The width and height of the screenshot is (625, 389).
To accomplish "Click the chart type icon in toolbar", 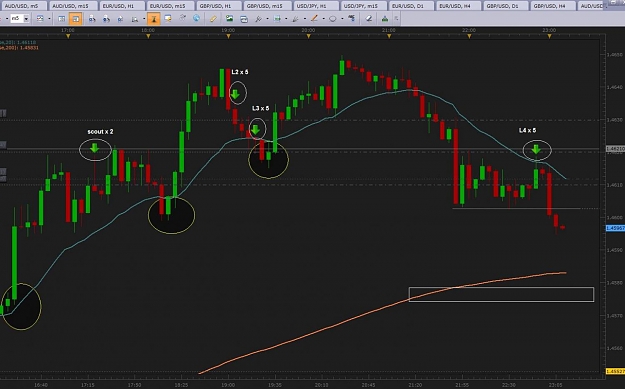I will pyautogui.click(x=40, y=19).
